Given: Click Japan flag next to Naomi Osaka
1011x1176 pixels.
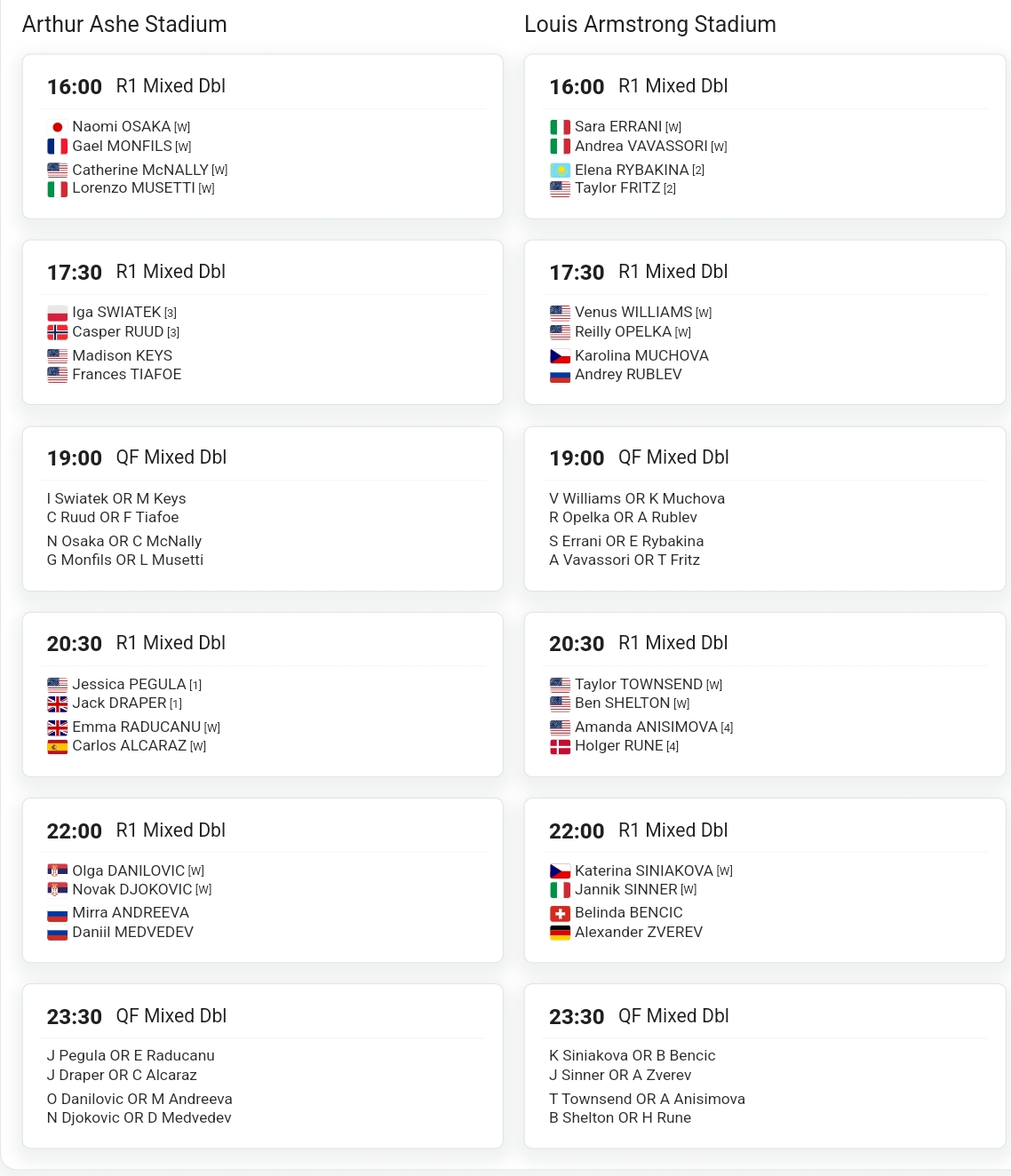Looking at the screenshot, I should pyautogui.click(x=58, y=127).
